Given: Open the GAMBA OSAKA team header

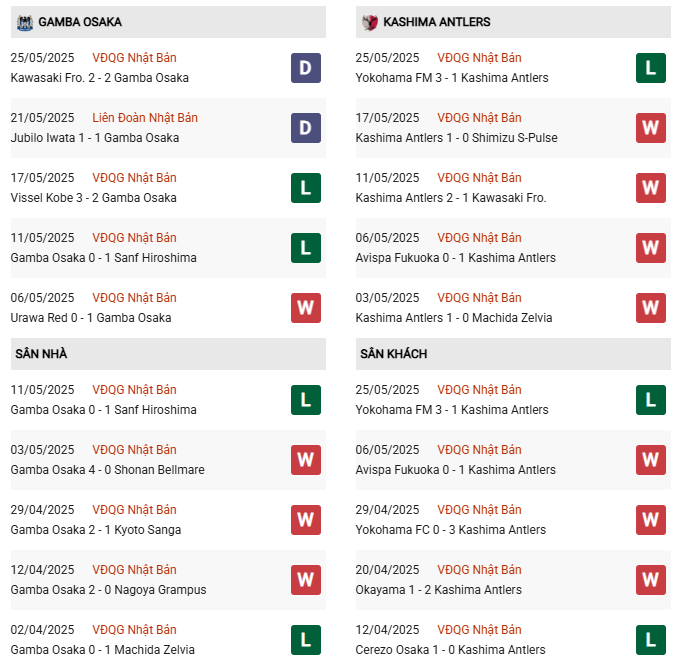Looking at the screenshot, I should tap(168, 22).
